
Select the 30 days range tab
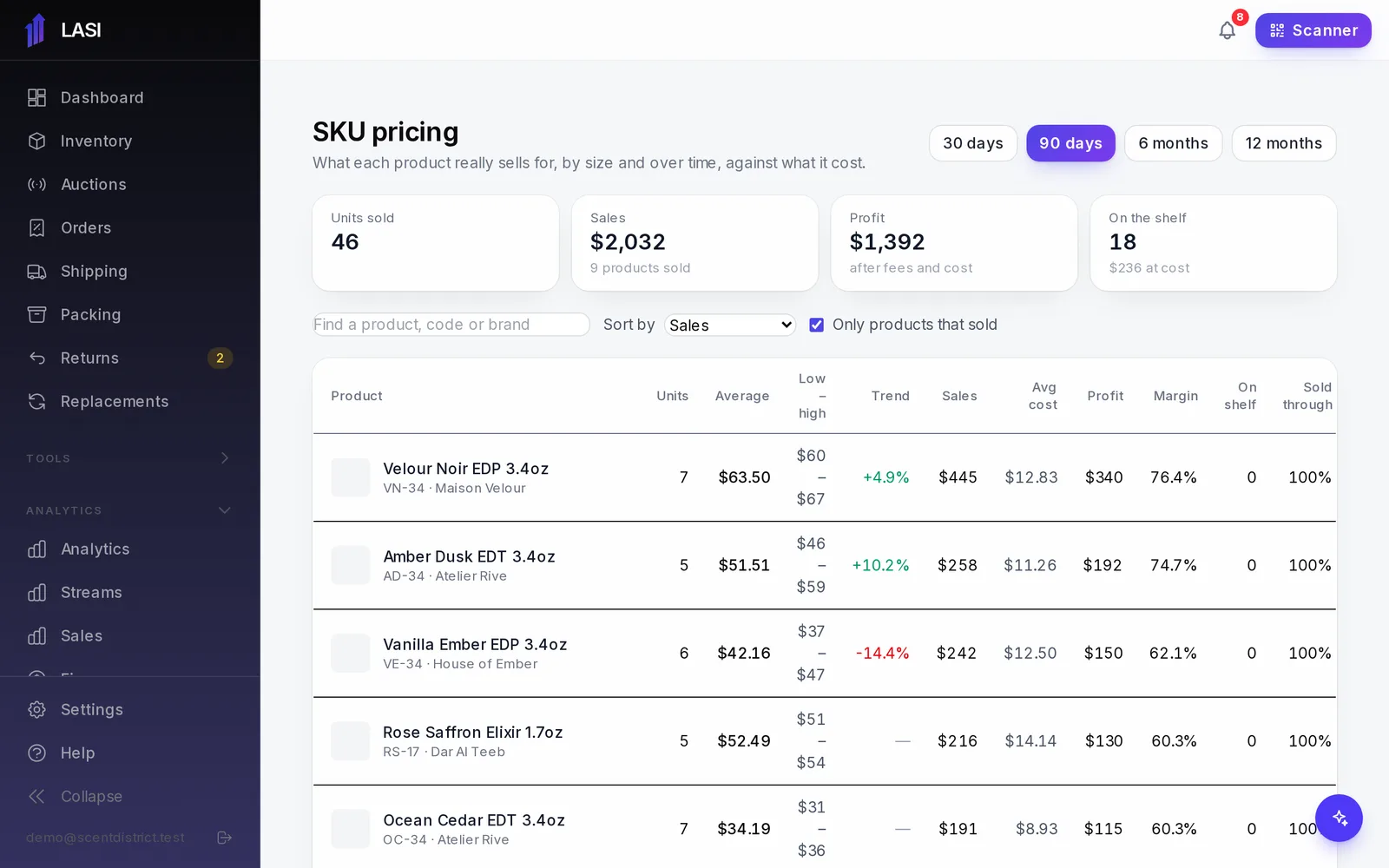point(973,143)
